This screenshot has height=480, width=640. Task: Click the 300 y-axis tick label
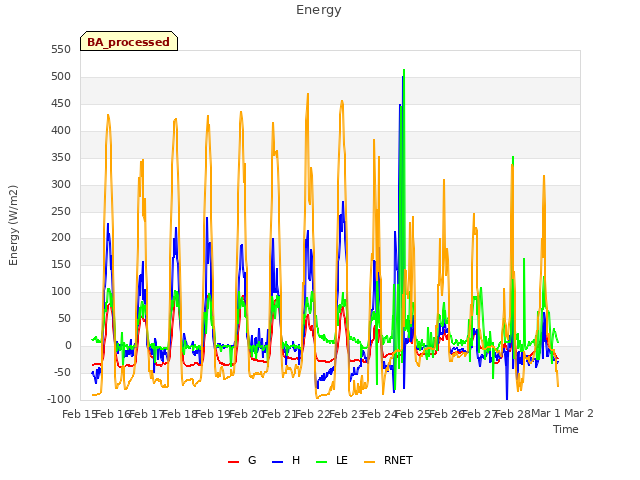(x=61, y=184)
